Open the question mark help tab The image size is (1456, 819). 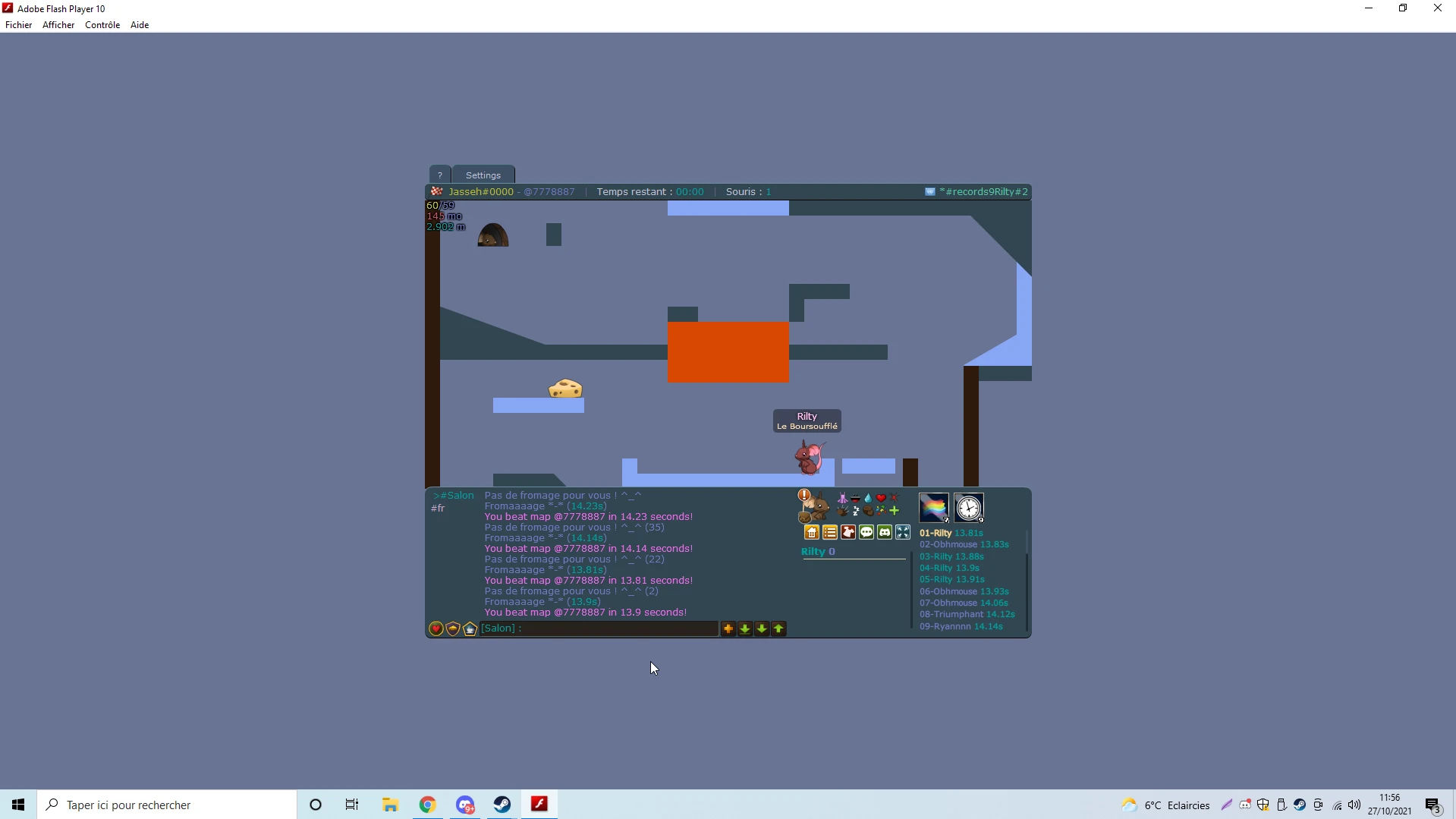coord(440,175)
